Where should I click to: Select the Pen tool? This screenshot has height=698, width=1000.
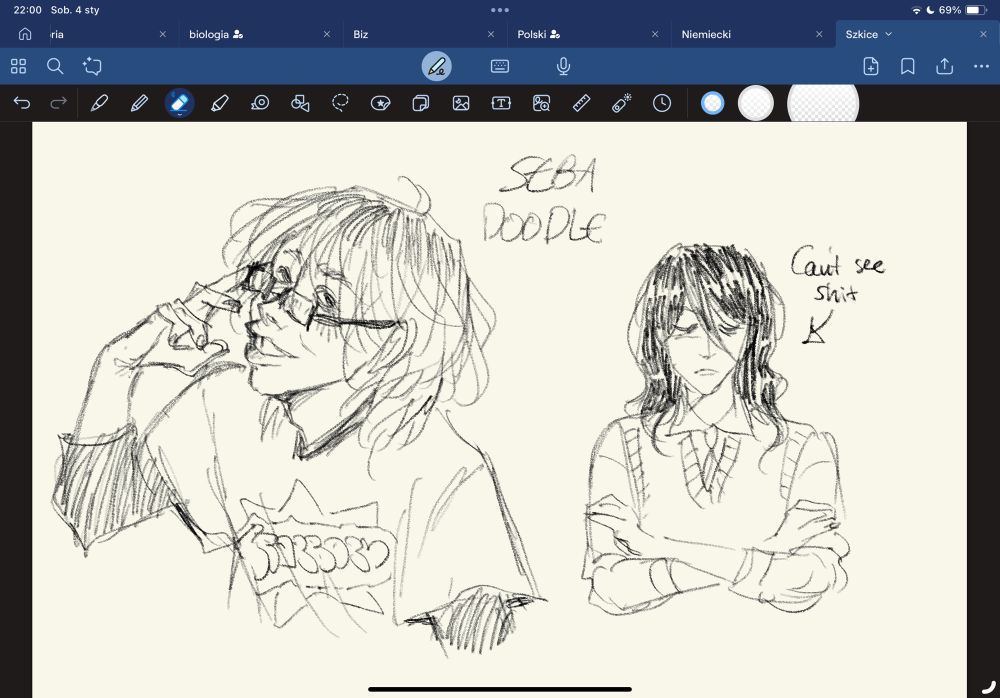click(99, 103)
